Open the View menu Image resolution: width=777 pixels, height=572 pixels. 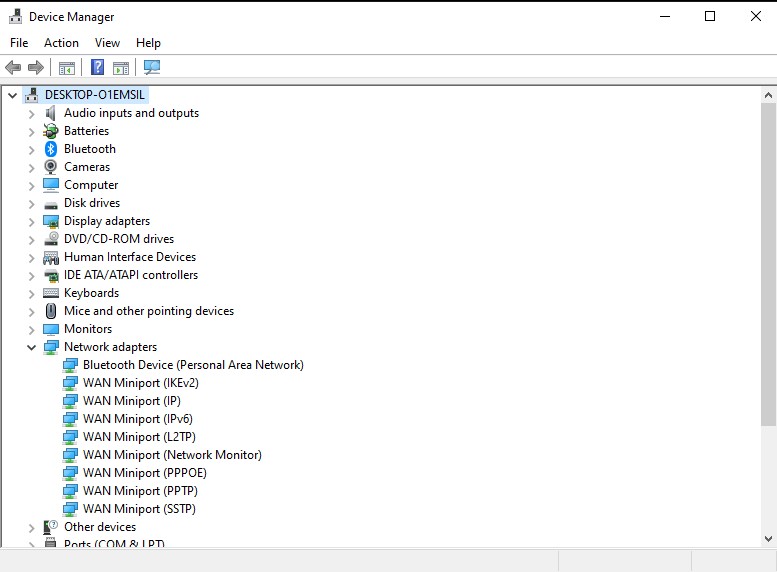tap(107, 43)
